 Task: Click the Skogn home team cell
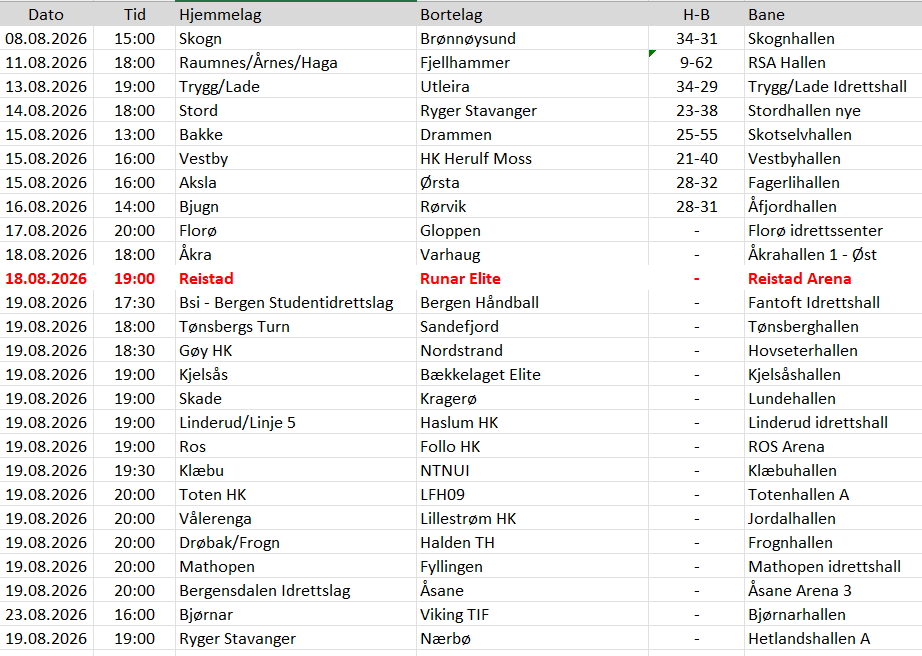296,39
